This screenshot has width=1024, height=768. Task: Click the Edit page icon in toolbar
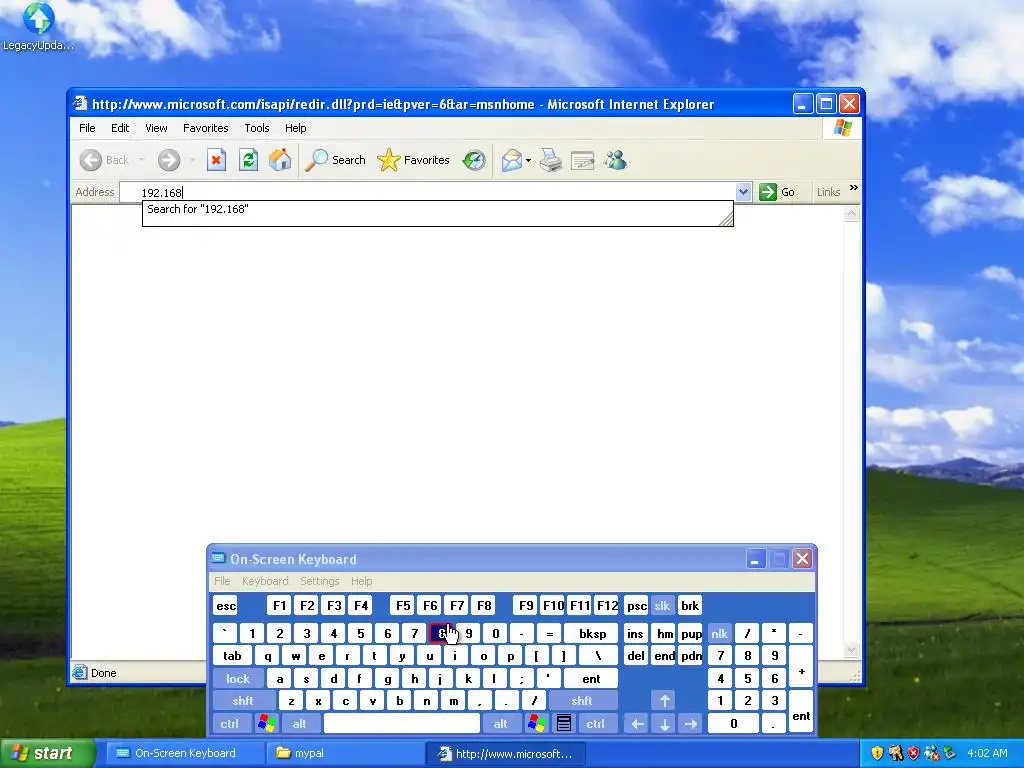tap(582, 160)
